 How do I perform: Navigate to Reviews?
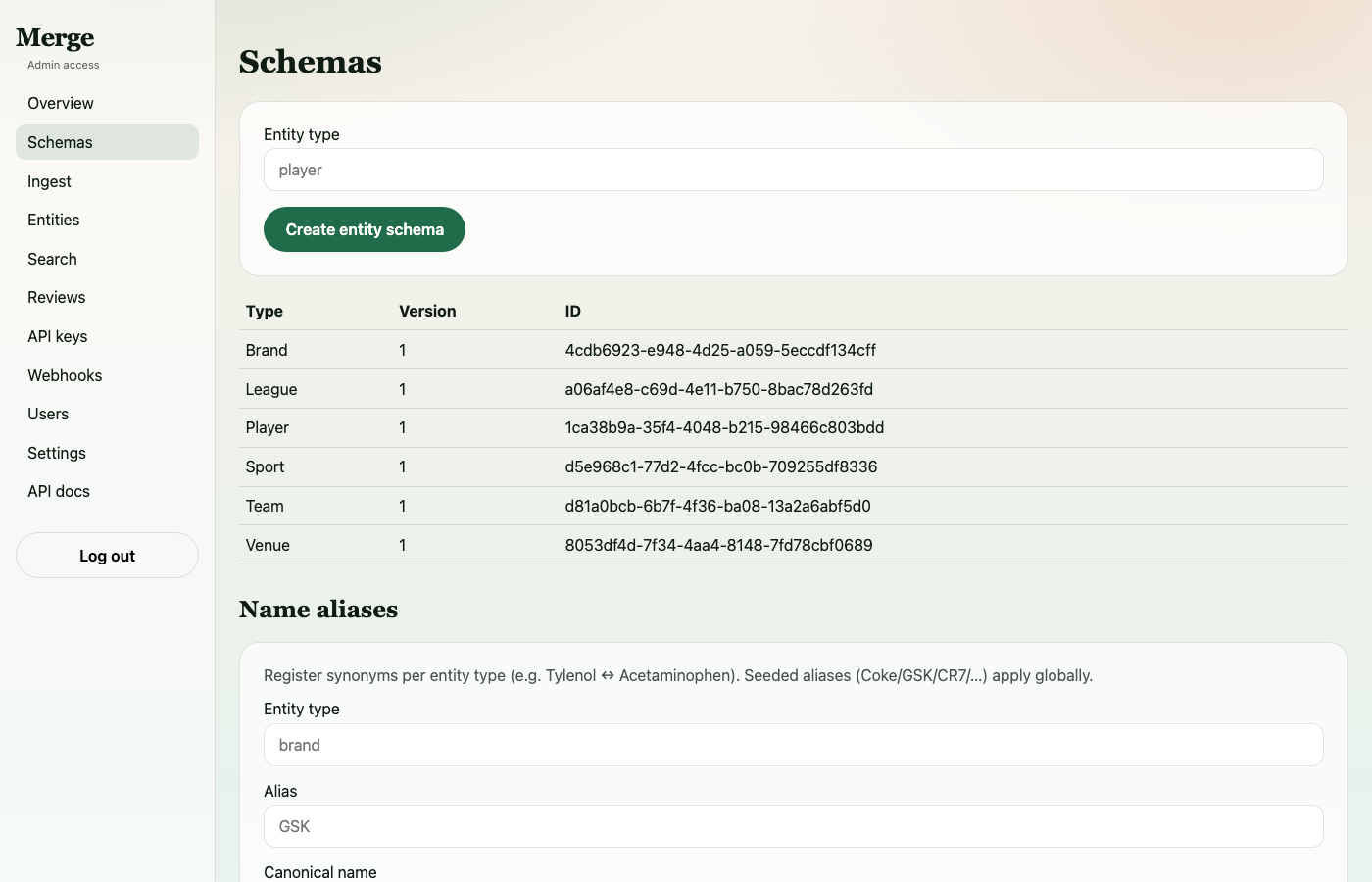(x=107, y=297)
